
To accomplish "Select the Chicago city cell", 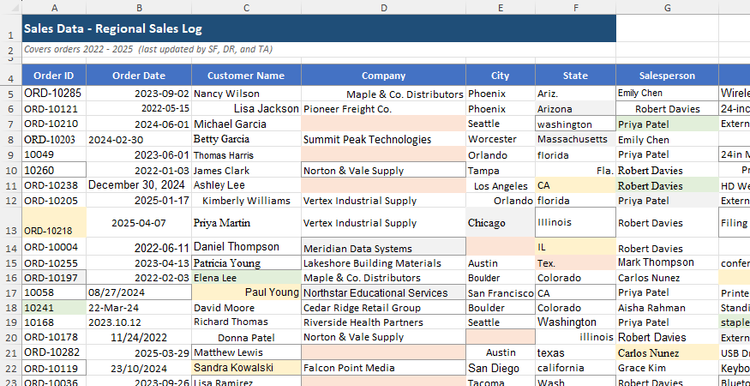I will pyautogui.click(x=500, y=223).
